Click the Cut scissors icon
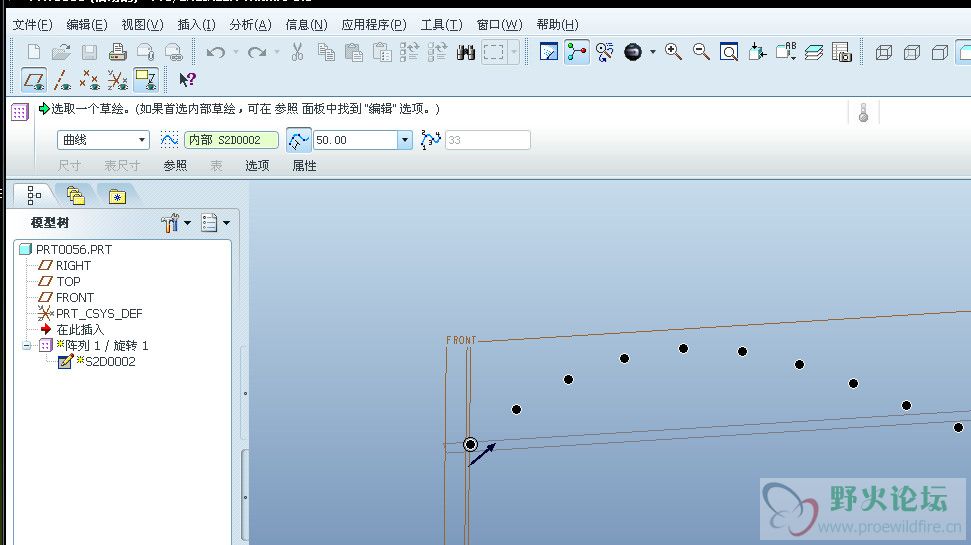971x545 pixels. [298, 52]
